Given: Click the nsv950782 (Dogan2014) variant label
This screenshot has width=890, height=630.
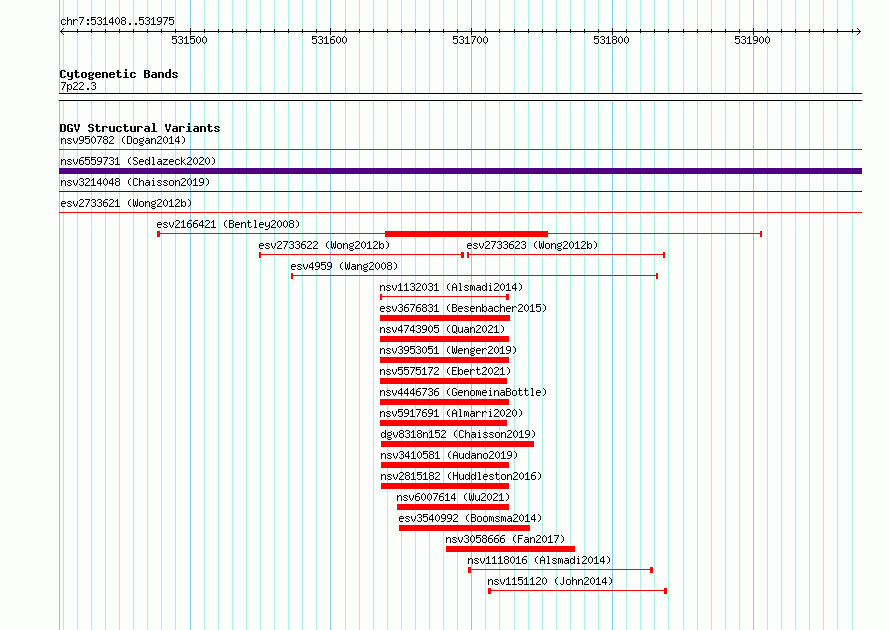Looking at the screenshot, I should coord(123,140).
